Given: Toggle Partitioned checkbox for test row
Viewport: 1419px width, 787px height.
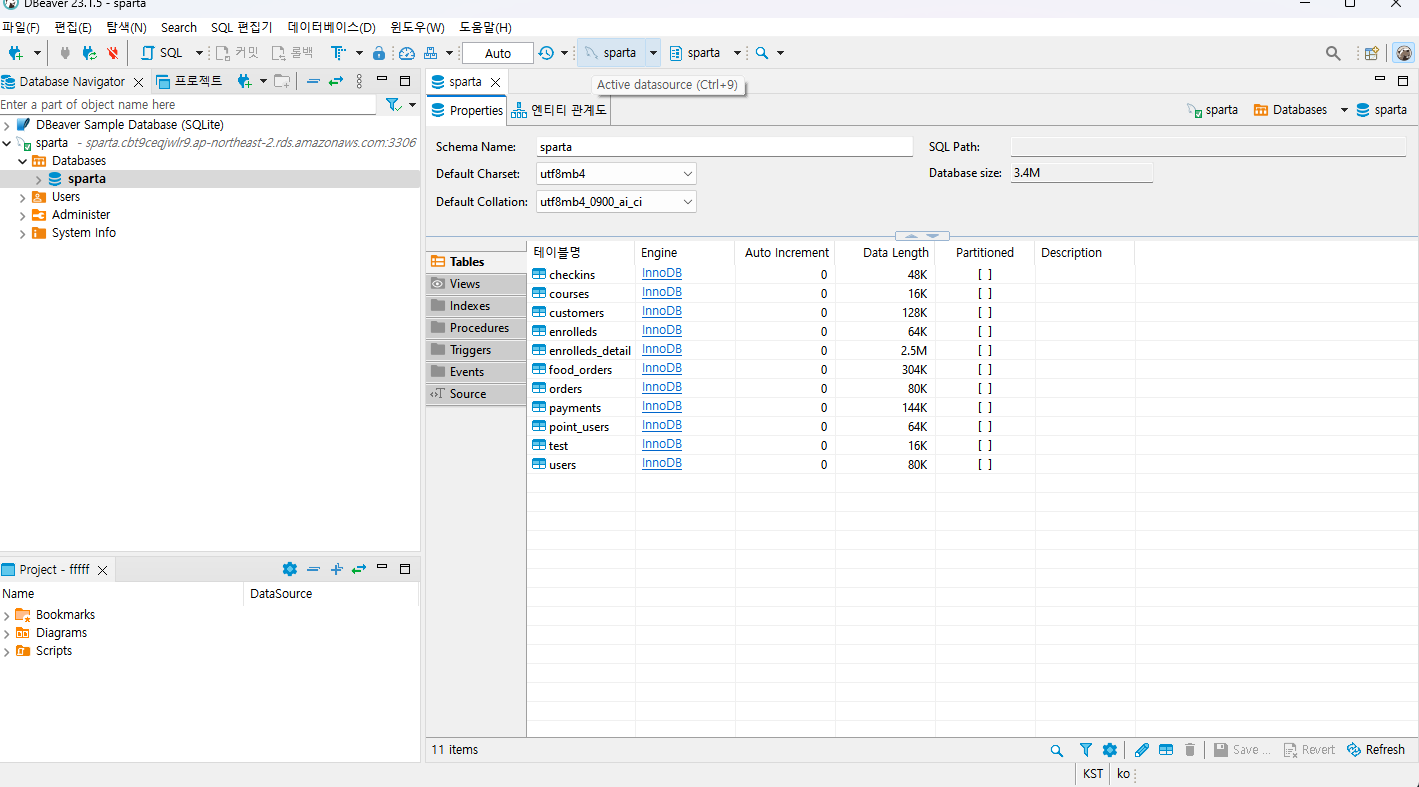Looking at the screenshot, I should click(x=985, y=445).
